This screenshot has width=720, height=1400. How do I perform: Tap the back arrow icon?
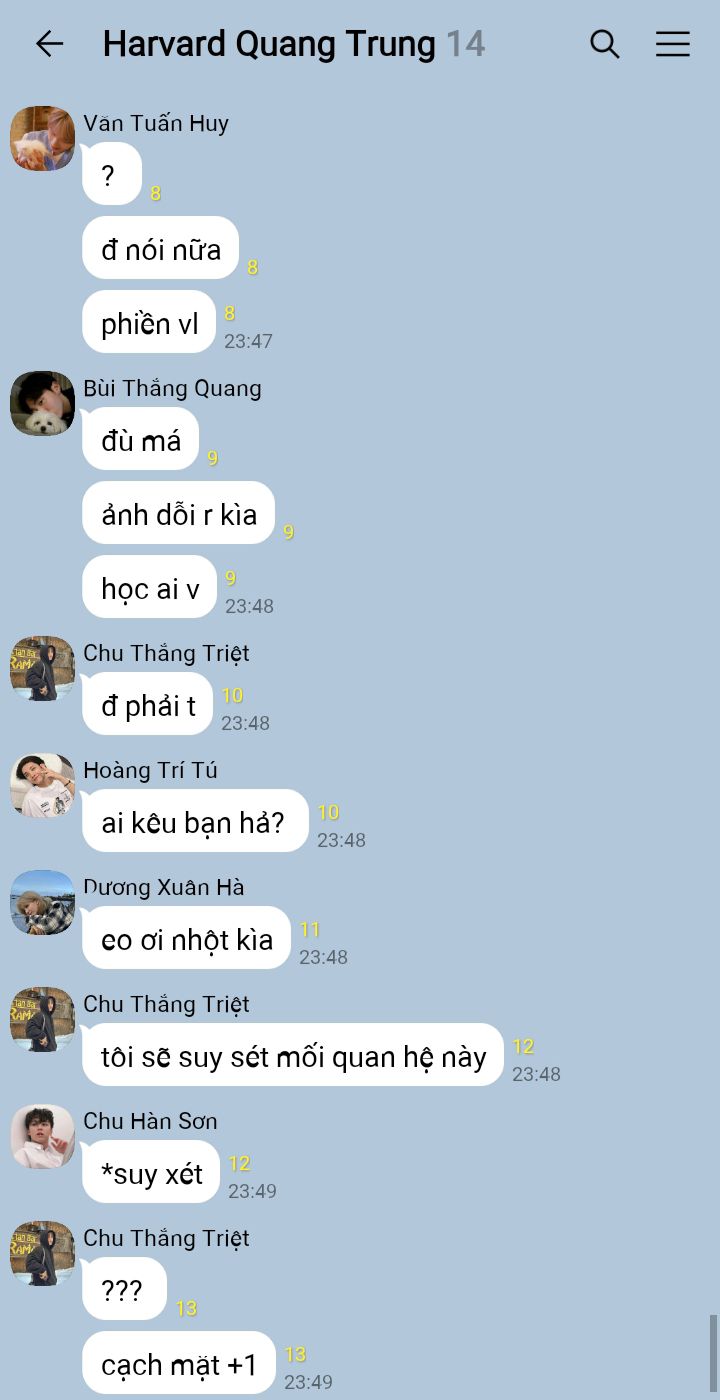pyautogui.click(x=49, y=44)
